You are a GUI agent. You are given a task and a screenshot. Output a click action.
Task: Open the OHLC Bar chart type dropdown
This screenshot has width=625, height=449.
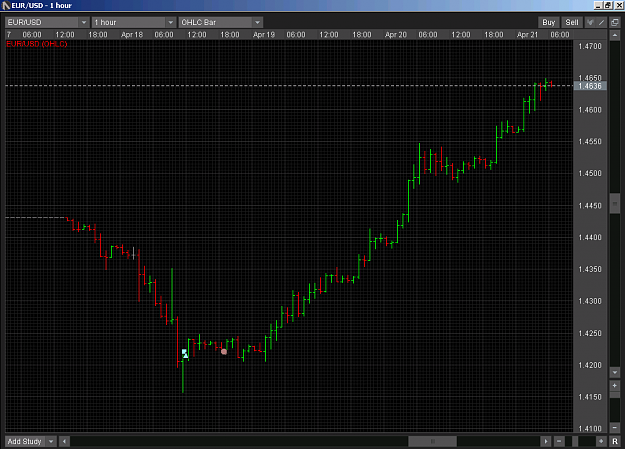(x=220, y=22)
